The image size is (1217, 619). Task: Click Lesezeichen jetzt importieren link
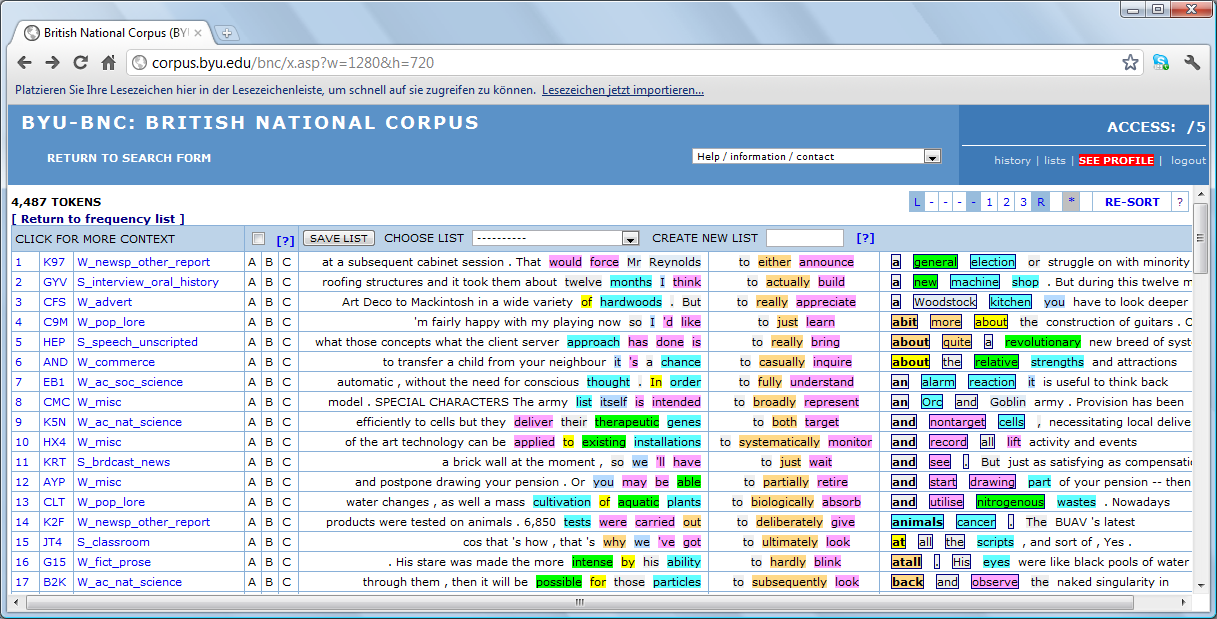623,90
